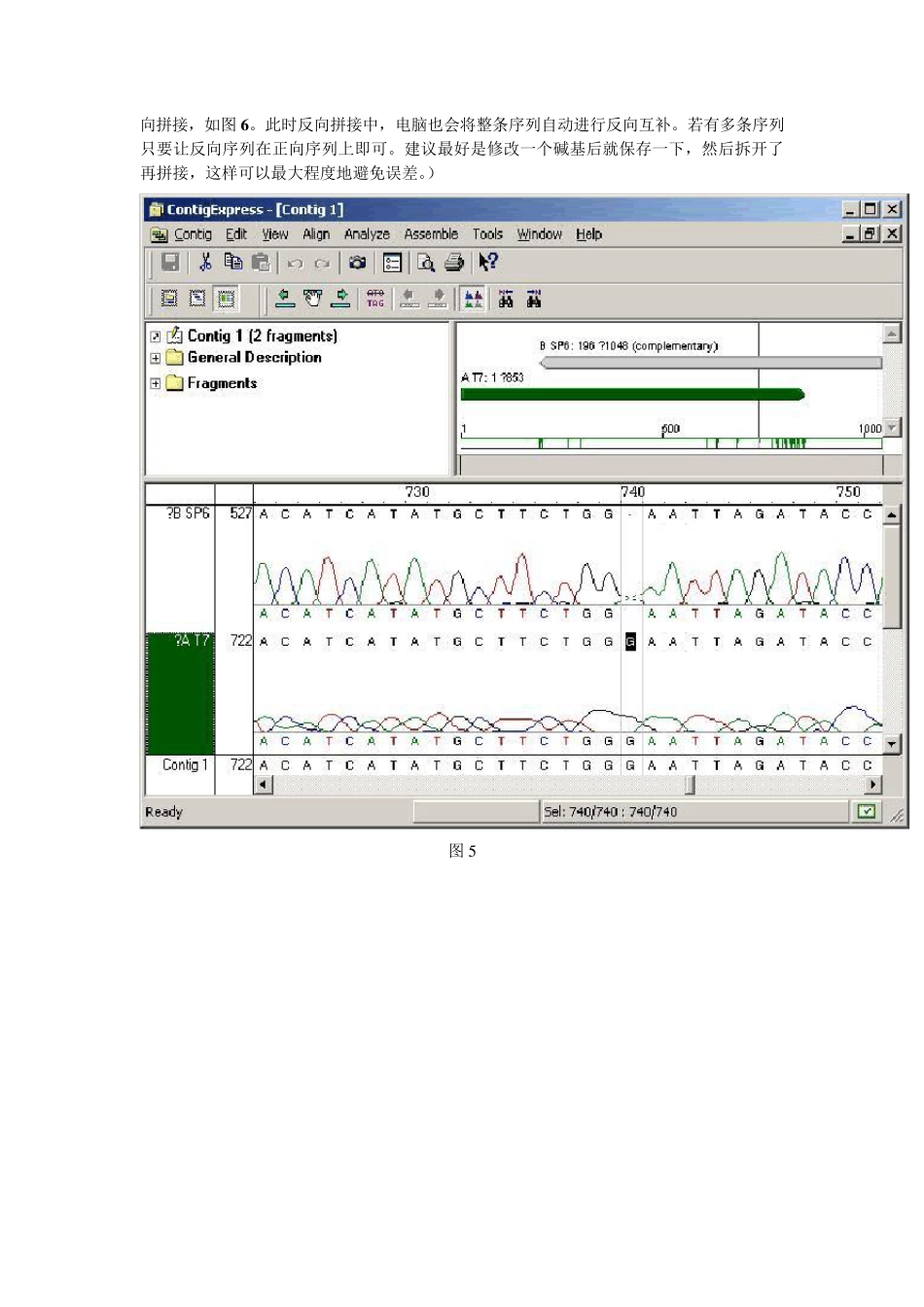Open the Contig menu

pos(193,234)
